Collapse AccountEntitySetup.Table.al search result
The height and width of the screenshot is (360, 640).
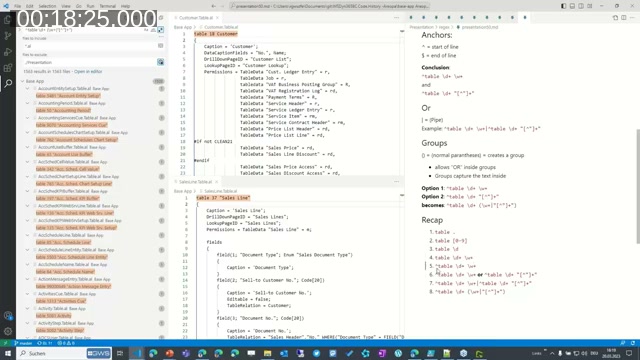pyautogui.click(x=28, y=89)
